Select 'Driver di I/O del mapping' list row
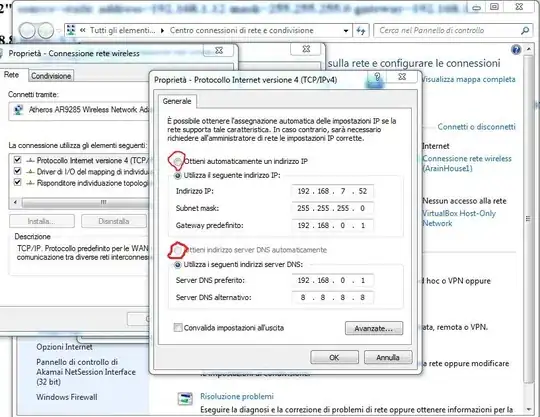 pyautogui.click(x=81, y=171)
